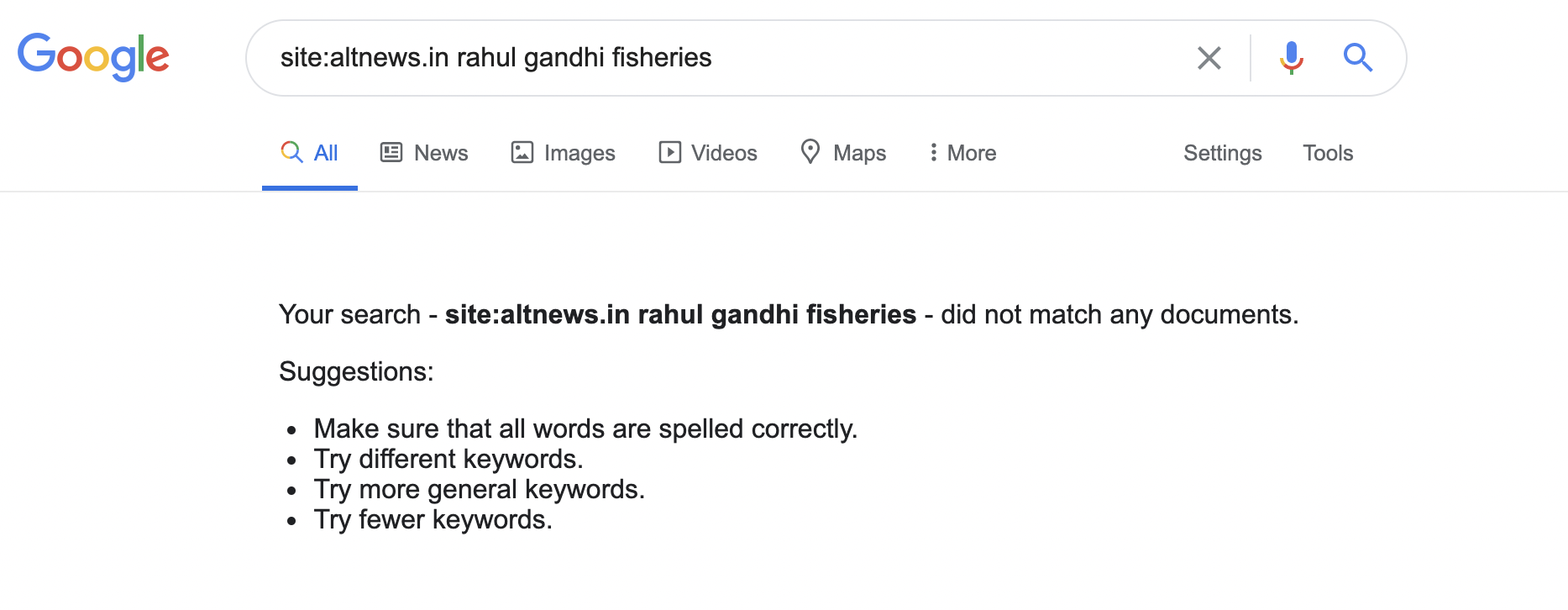Switch to the Videos tab

tap(724, 153)
